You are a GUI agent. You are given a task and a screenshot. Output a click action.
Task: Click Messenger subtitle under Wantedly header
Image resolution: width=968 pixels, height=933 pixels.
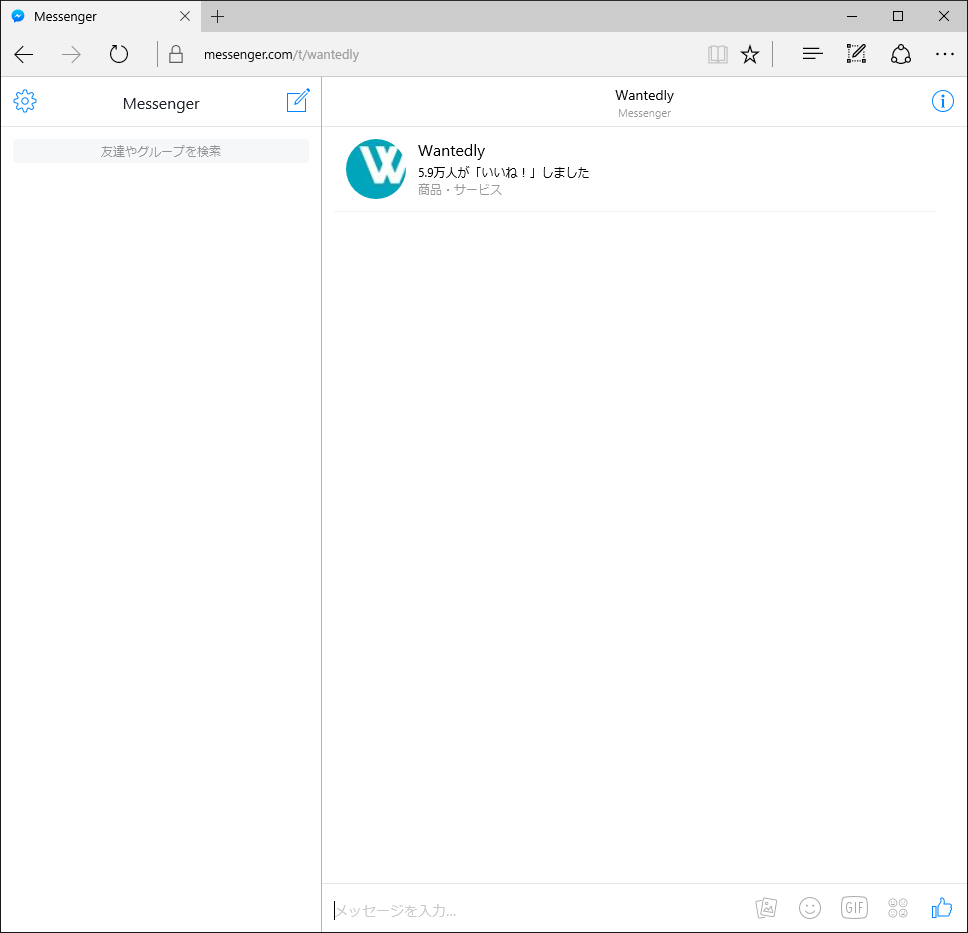click(x=644, y=113)
